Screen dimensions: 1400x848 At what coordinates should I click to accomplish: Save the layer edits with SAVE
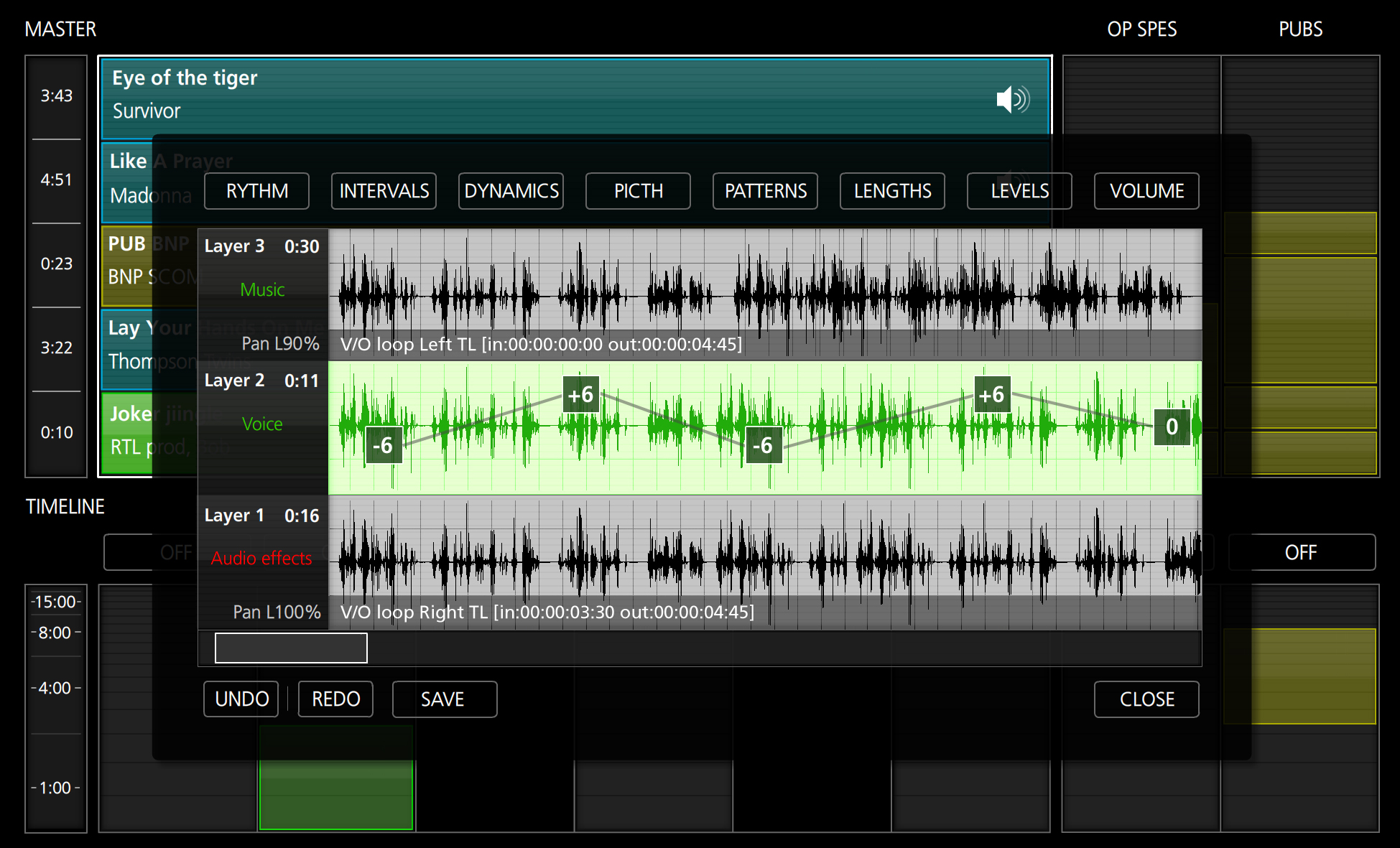point(445,699)
